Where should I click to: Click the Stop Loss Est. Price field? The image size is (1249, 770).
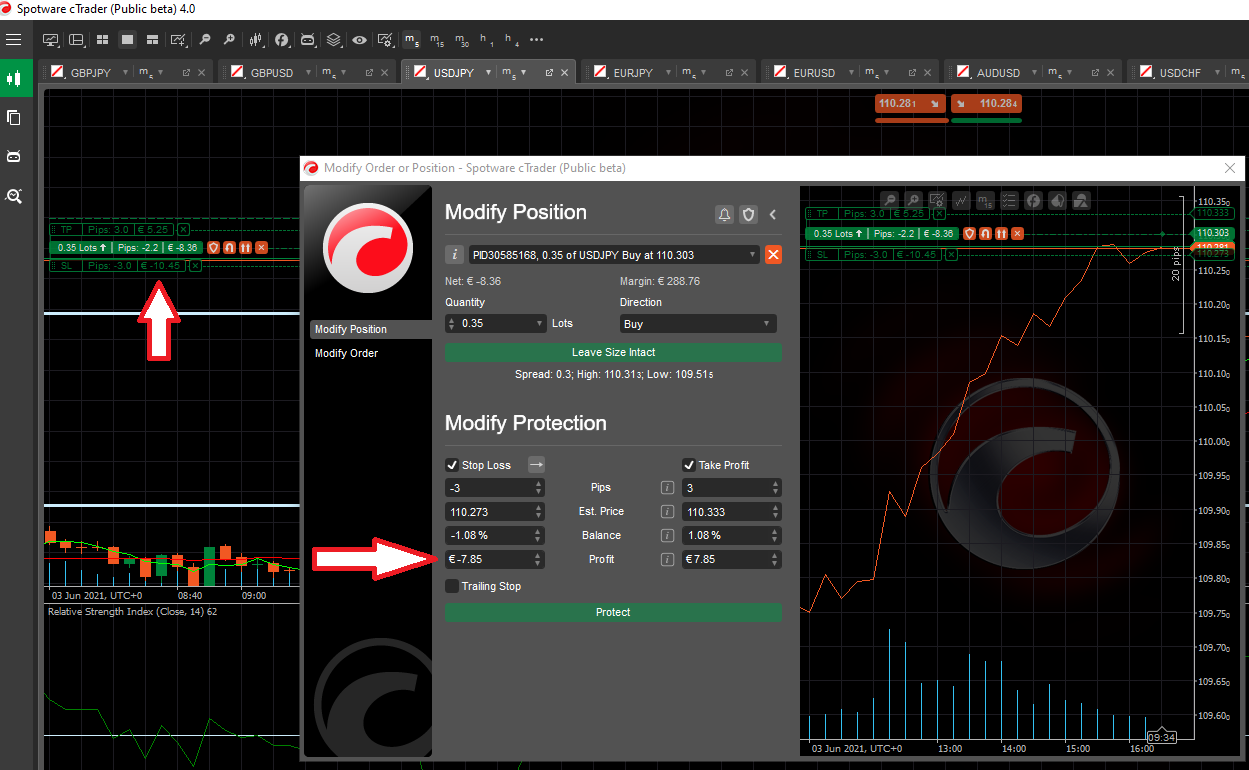tap(490, 512)
